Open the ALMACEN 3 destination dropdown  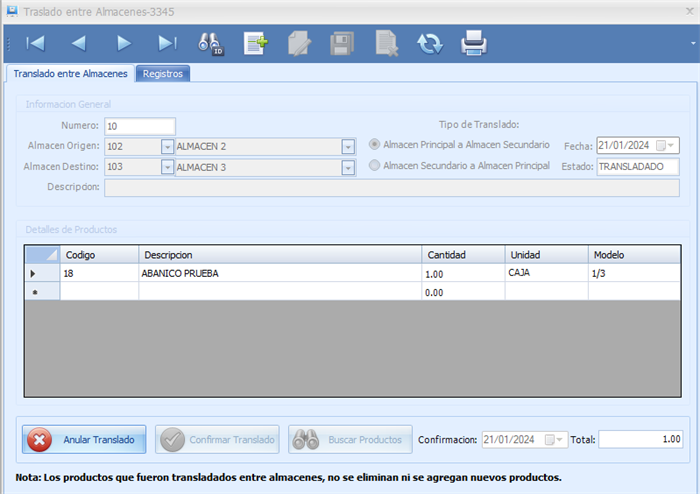tap(348, 167)
